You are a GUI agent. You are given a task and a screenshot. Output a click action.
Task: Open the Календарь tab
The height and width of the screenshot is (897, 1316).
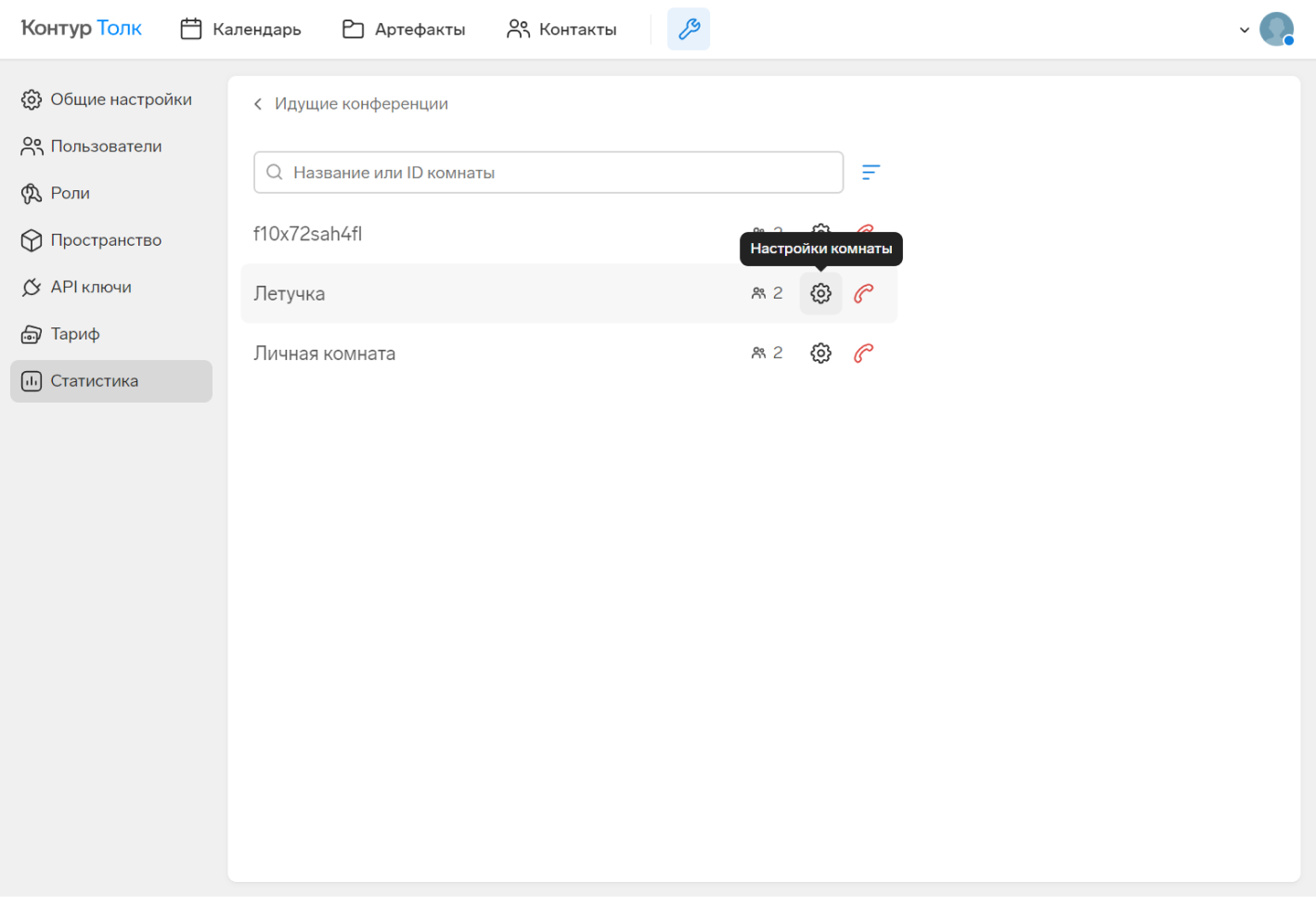point(241,30)
